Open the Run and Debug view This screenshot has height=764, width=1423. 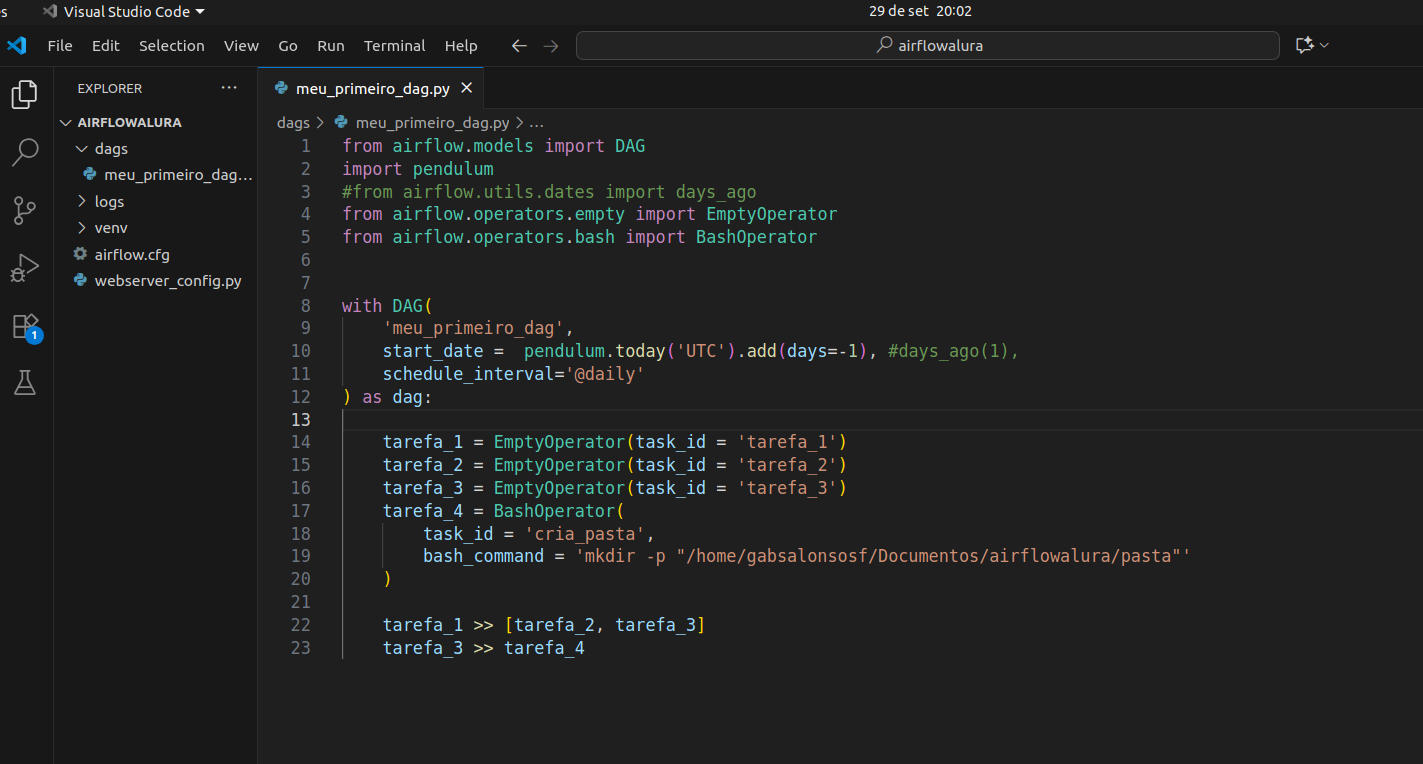coord(25,268)
